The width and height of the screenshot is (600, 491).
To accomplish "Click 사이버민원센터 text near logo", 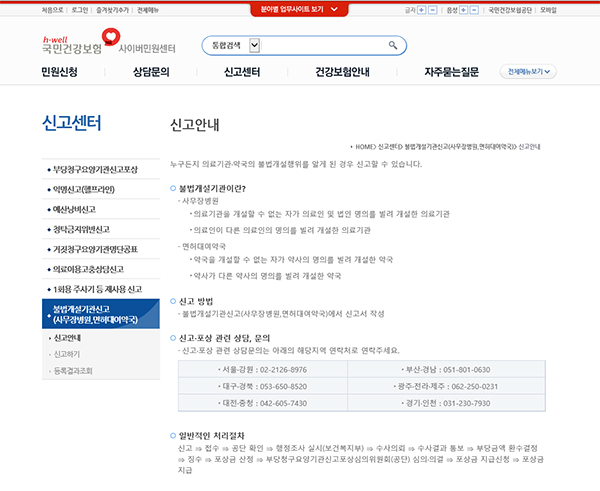I will [147, 49].
